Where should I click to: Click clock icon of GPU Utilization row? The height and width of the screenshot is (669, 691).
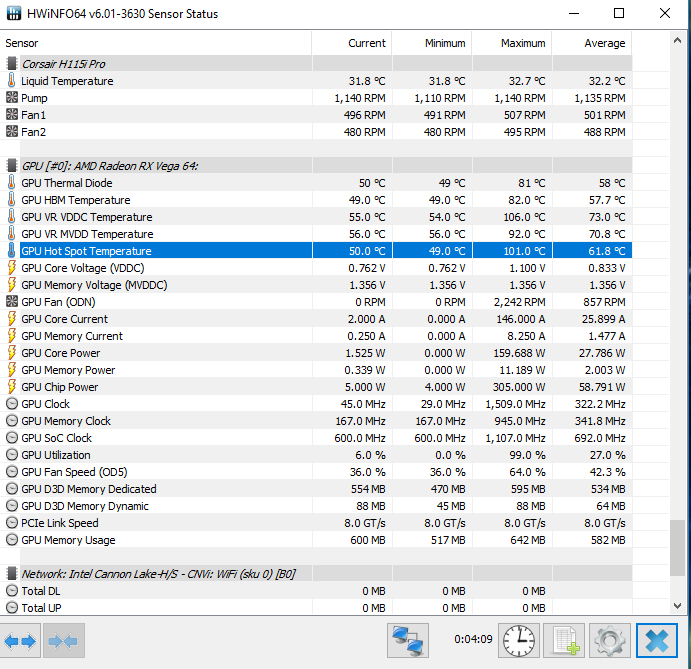point(12,454)
